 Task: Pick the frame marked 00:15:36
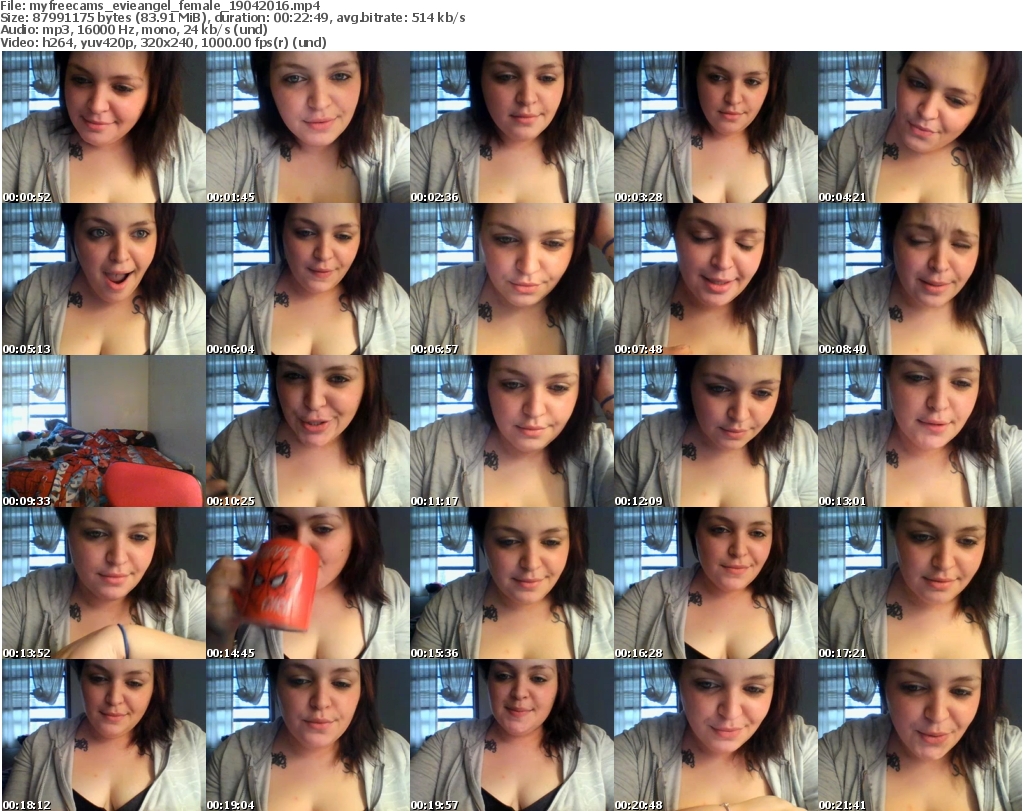511,583
